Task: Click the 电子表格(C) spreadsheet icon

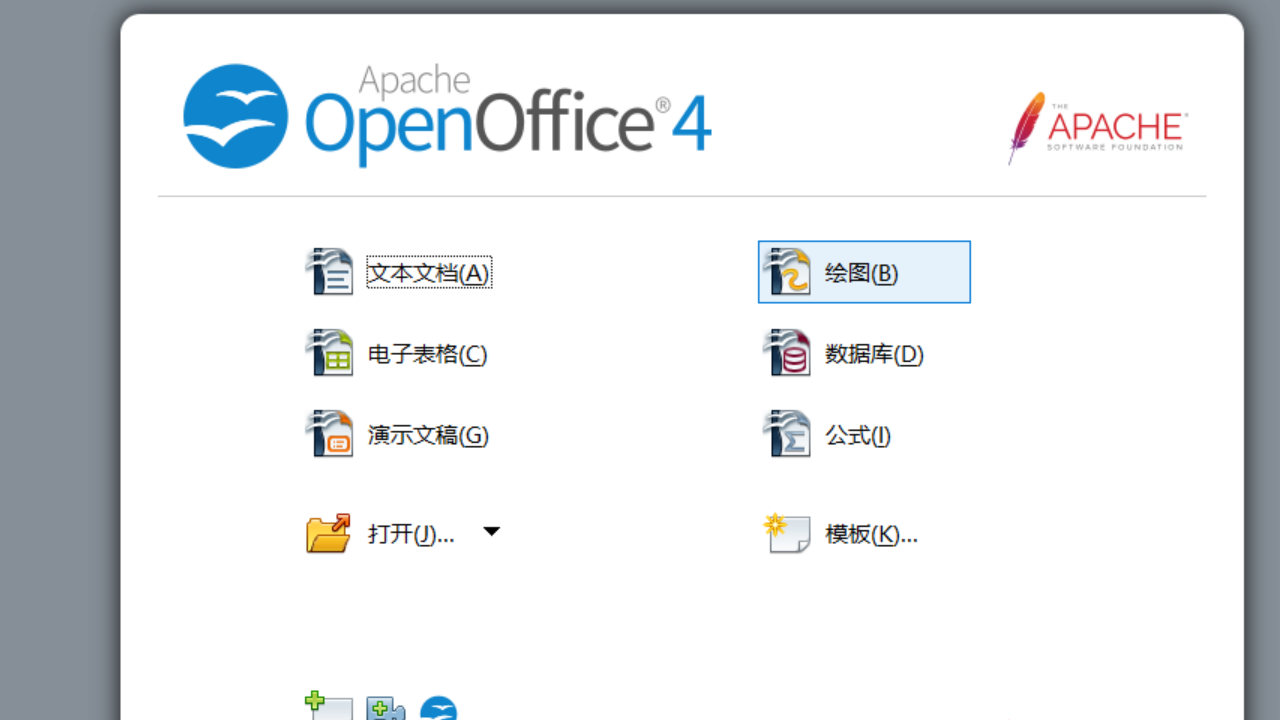Action: coord(329,353)
